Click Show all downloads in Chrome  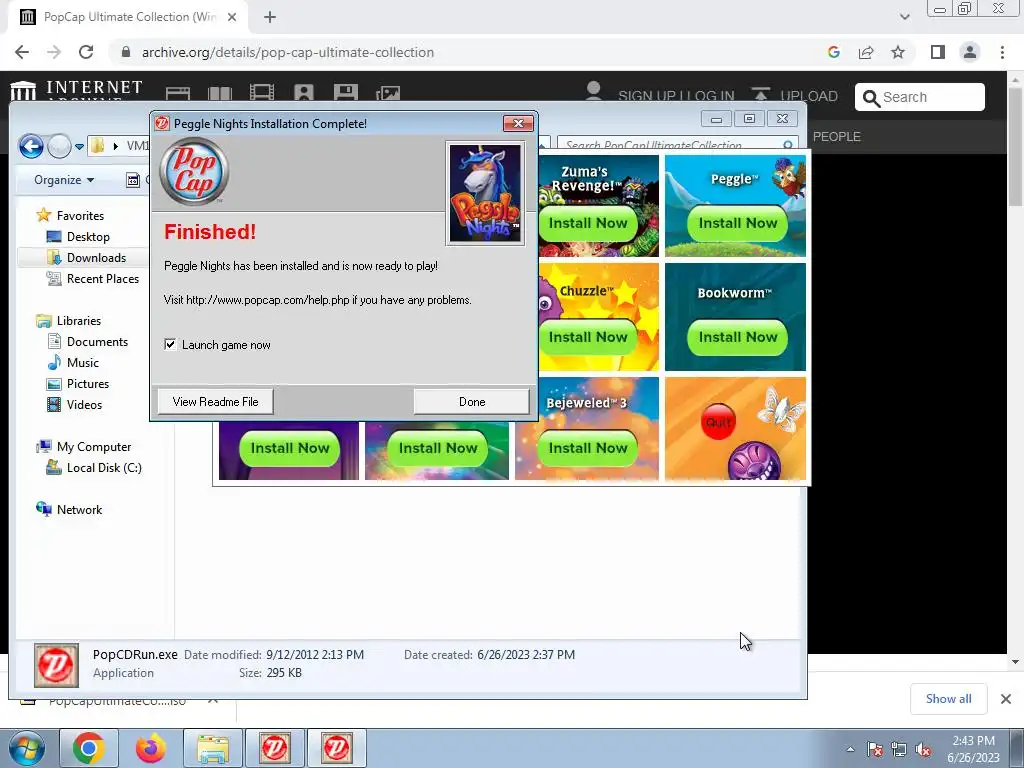click(x=948, y=699)
